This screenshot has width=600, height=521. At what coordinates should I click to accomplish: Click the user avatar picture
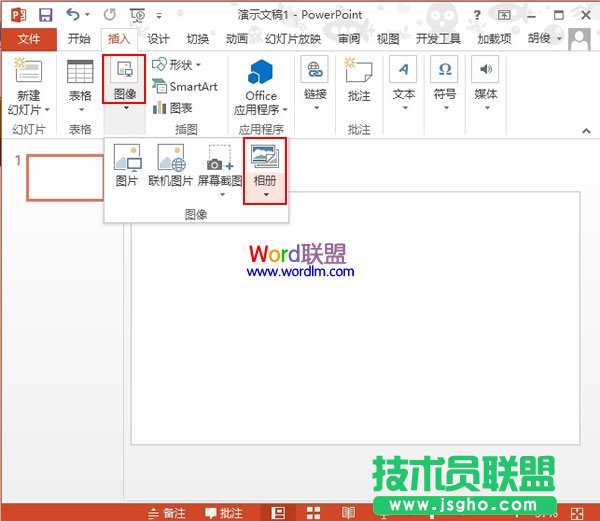click(579, 39)
